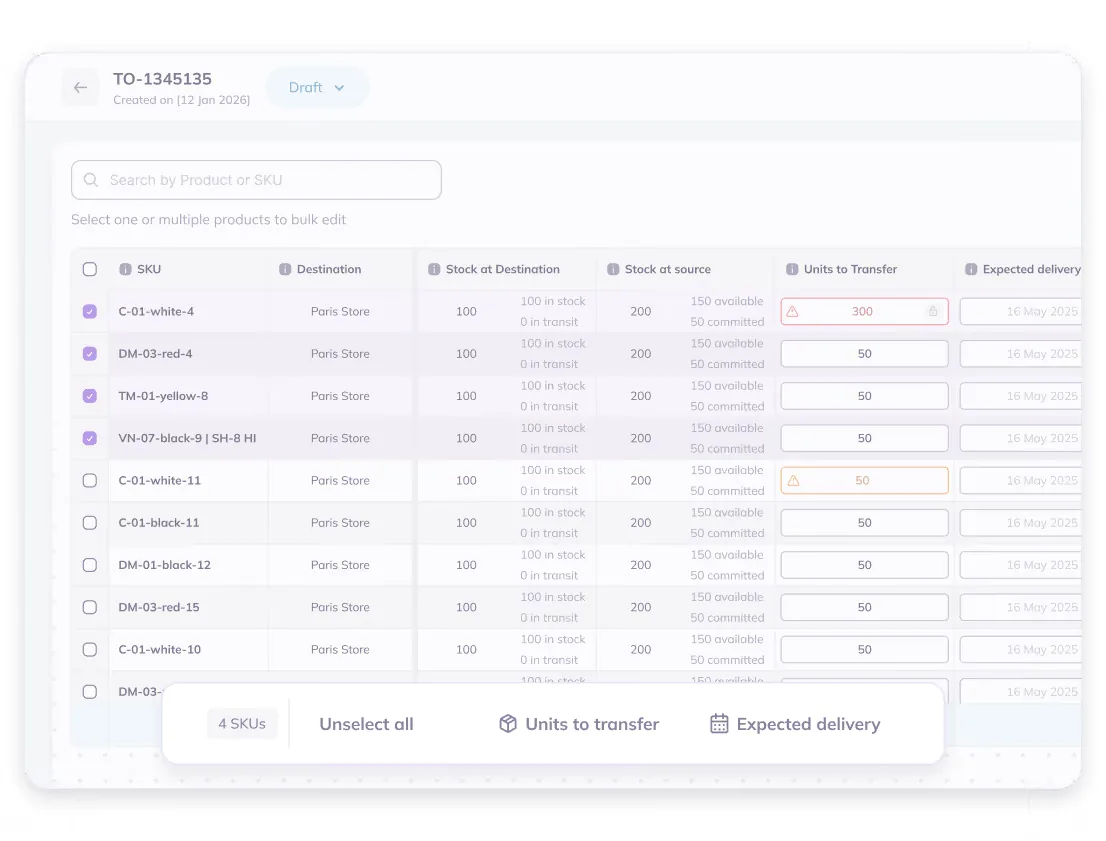This screenshot has width=1106, height=841.
Task: Open expected delivery date for TM-01-yellow-8
Action: [1021, 396]
